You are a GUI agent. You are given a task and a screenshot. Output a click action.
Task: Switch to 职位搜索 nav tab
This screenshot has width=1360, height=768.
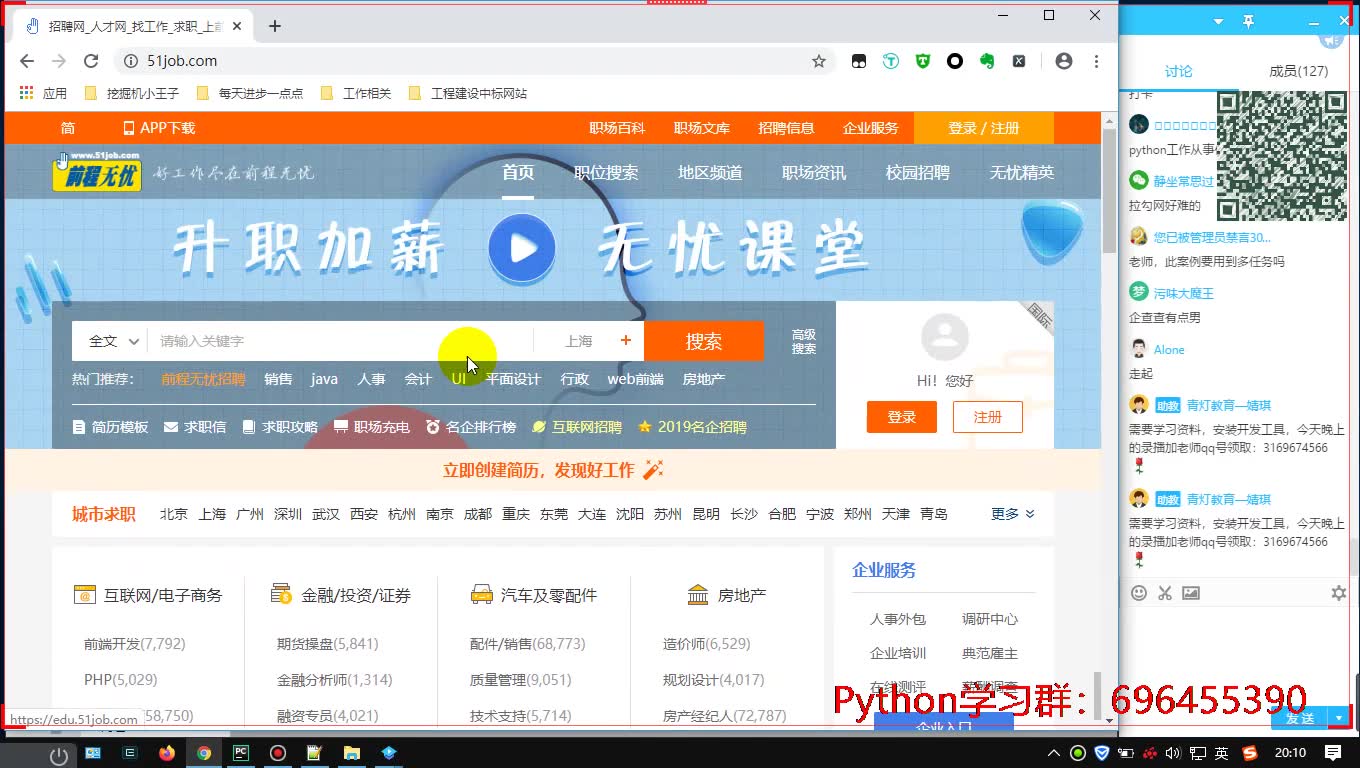(606, 172)
